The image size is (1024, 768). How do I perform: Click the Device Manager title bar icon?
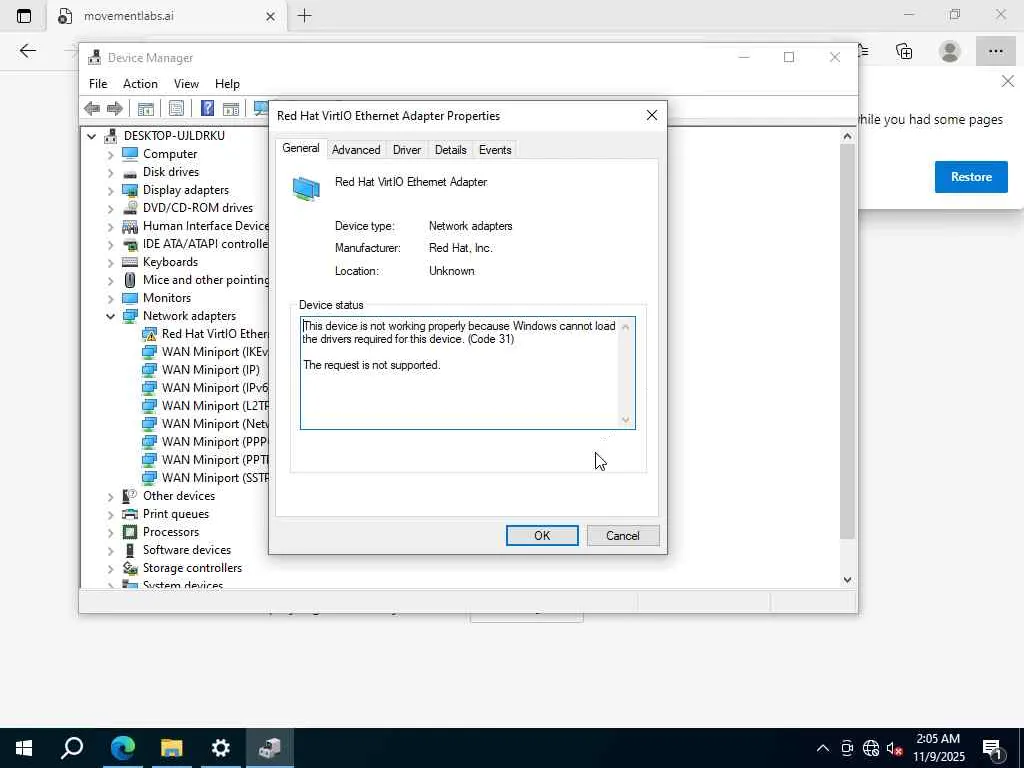click(x=95, y=57)
